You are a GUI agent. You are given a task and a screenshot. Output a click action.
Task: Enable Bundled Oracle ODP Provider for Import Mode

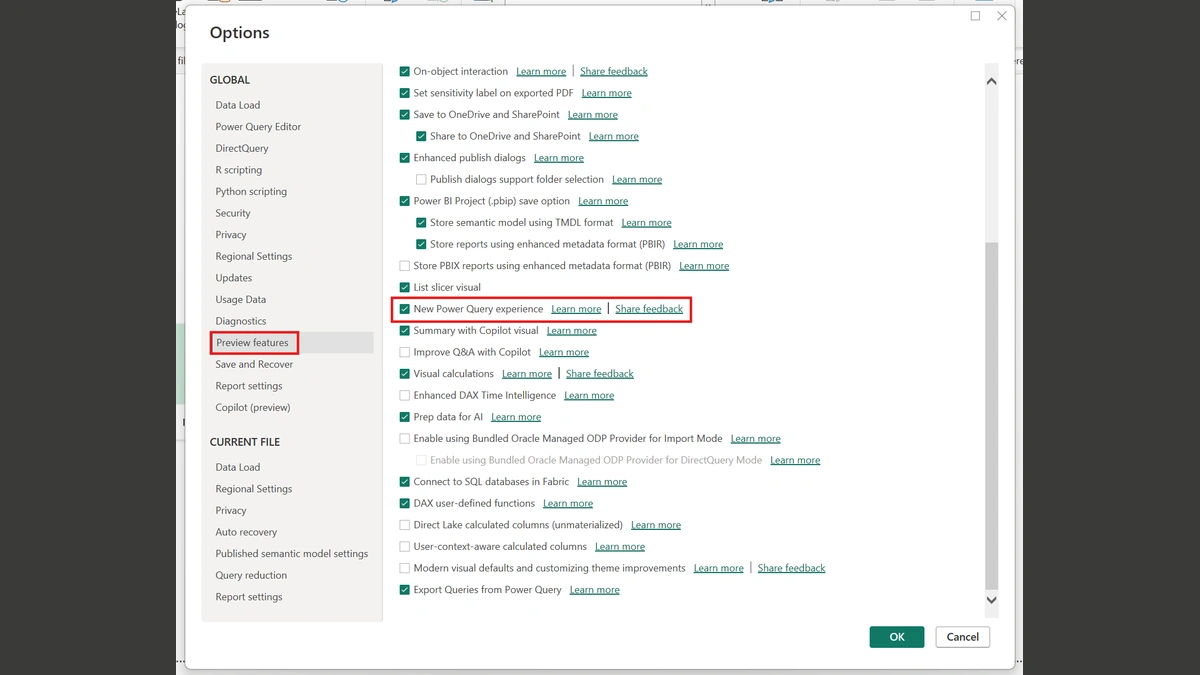tap(405, 439)
